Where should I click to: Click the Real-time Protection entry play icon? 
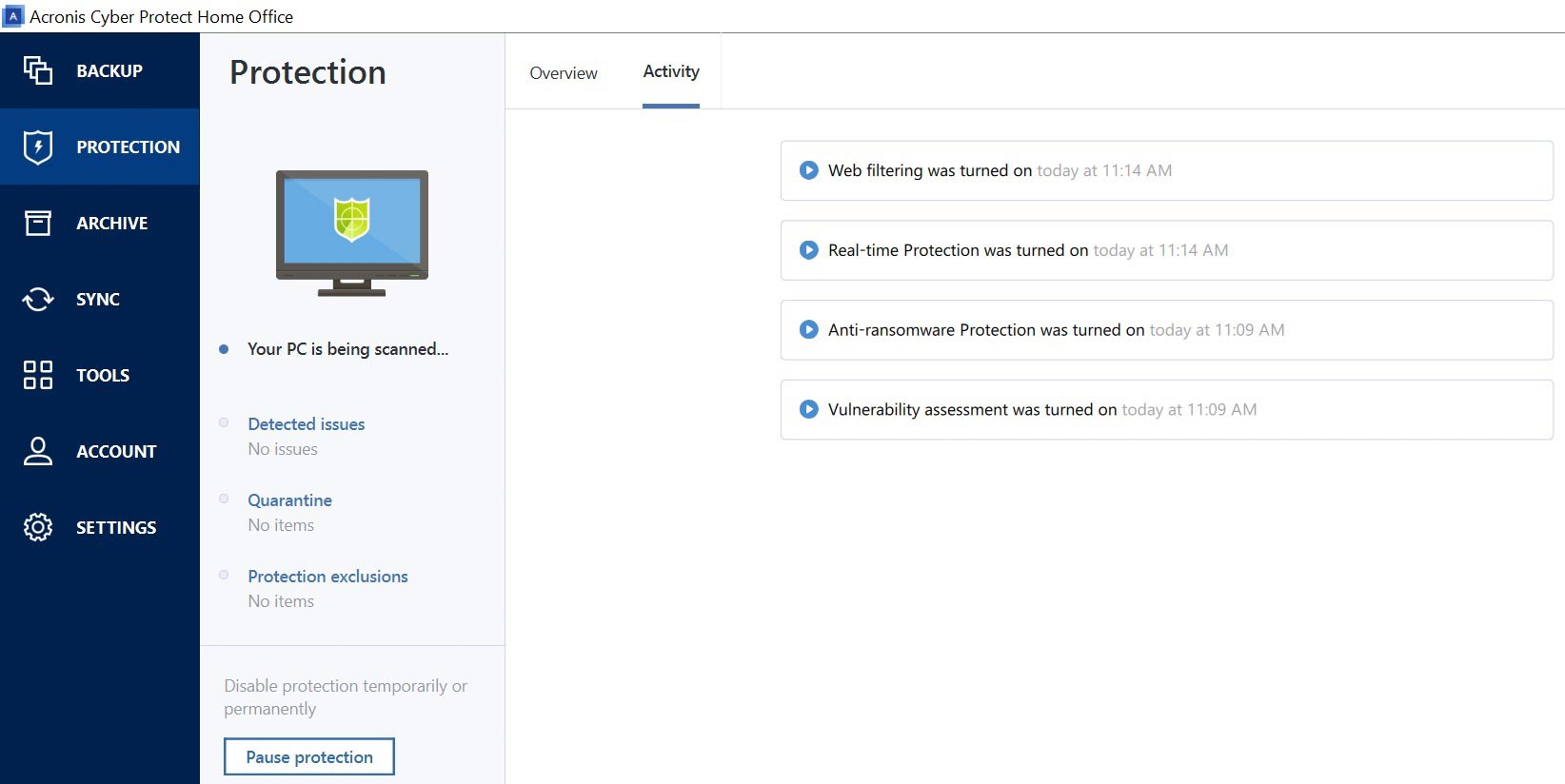pyautogui.click(x=808, y=250)
